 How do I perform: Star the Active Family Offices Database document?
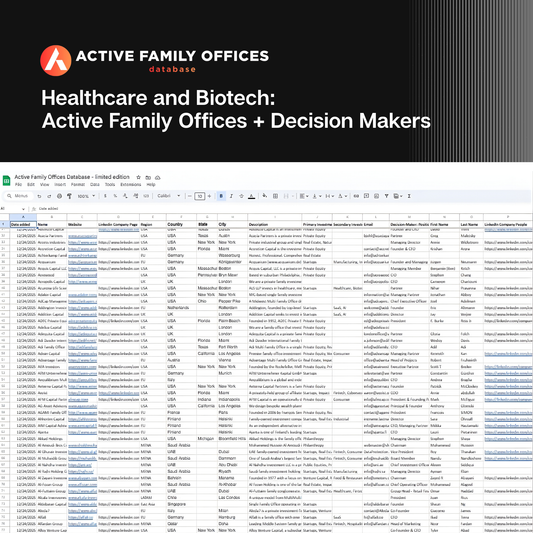(138, 177)
